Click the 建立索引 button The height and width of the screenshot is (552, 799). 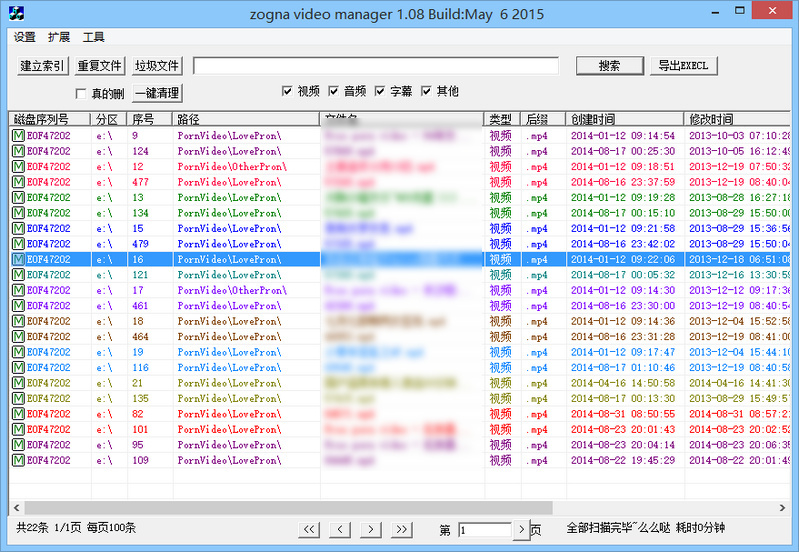click(42, 66)
